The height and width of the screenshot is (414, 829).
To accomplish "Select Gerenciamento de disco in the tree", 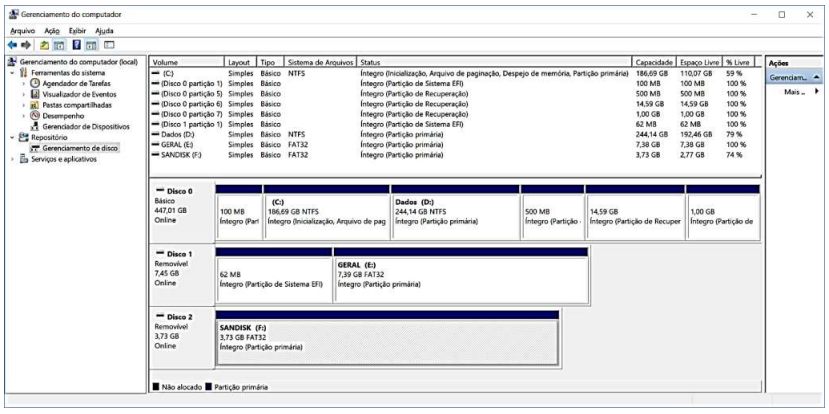I will click(x=83, y=145).
